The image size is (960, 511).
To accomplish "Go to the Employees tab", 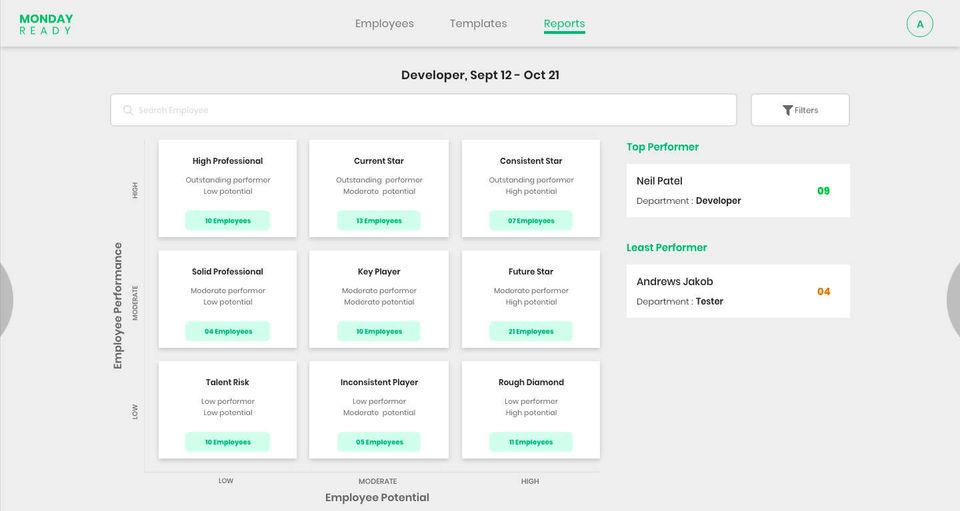I will pos(384,23).
